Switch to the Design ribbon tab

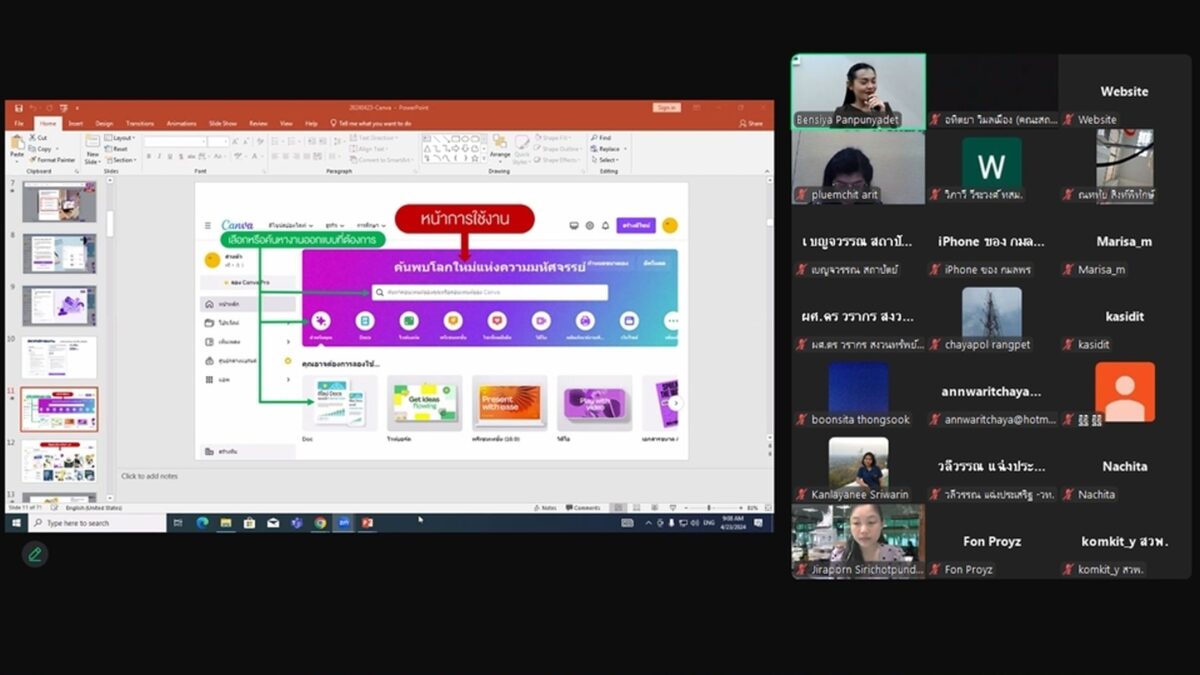click(104, 123)
